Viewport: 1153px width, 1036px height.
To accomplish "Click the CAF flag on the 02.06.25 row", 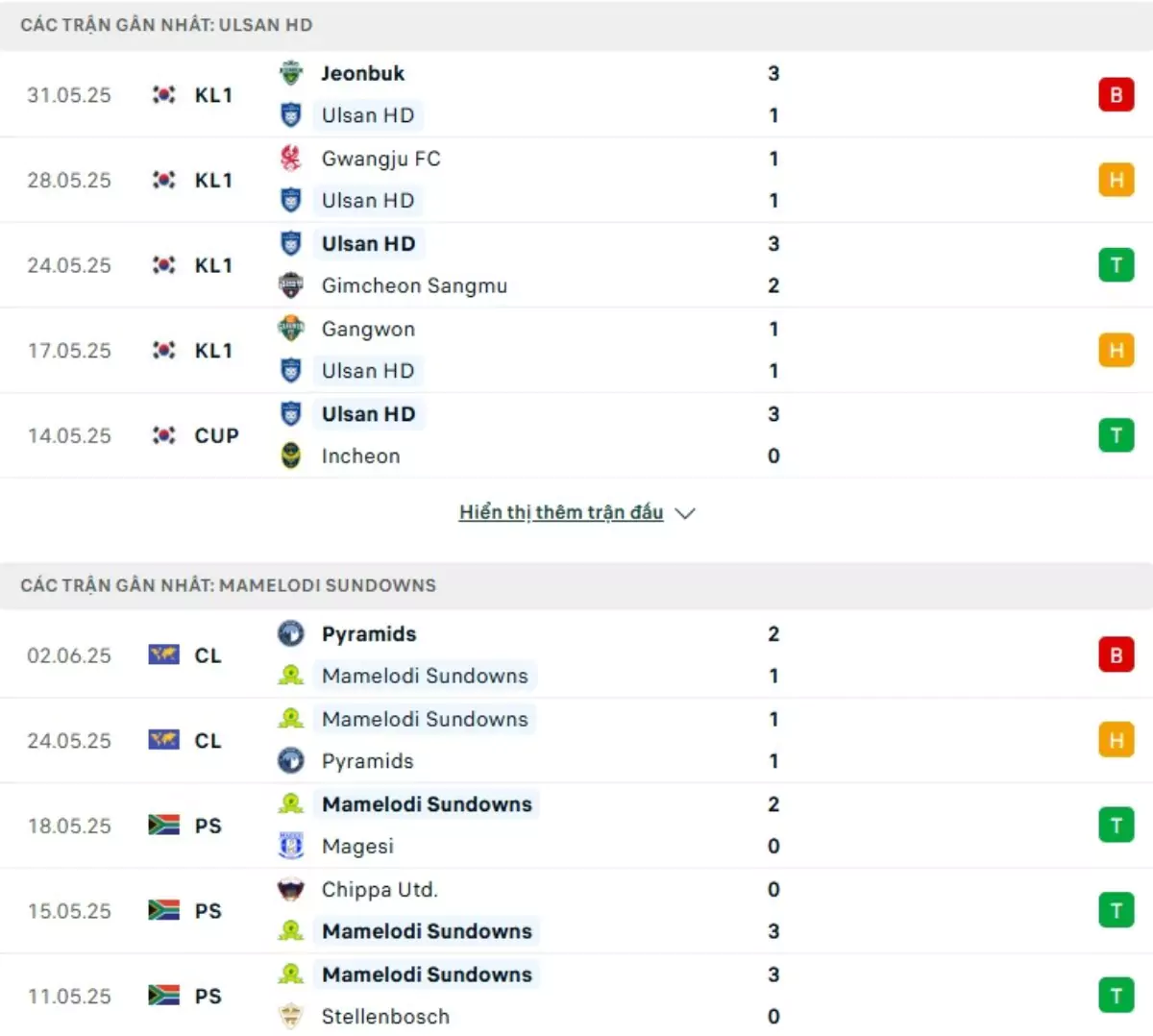I will pos(164,654).
